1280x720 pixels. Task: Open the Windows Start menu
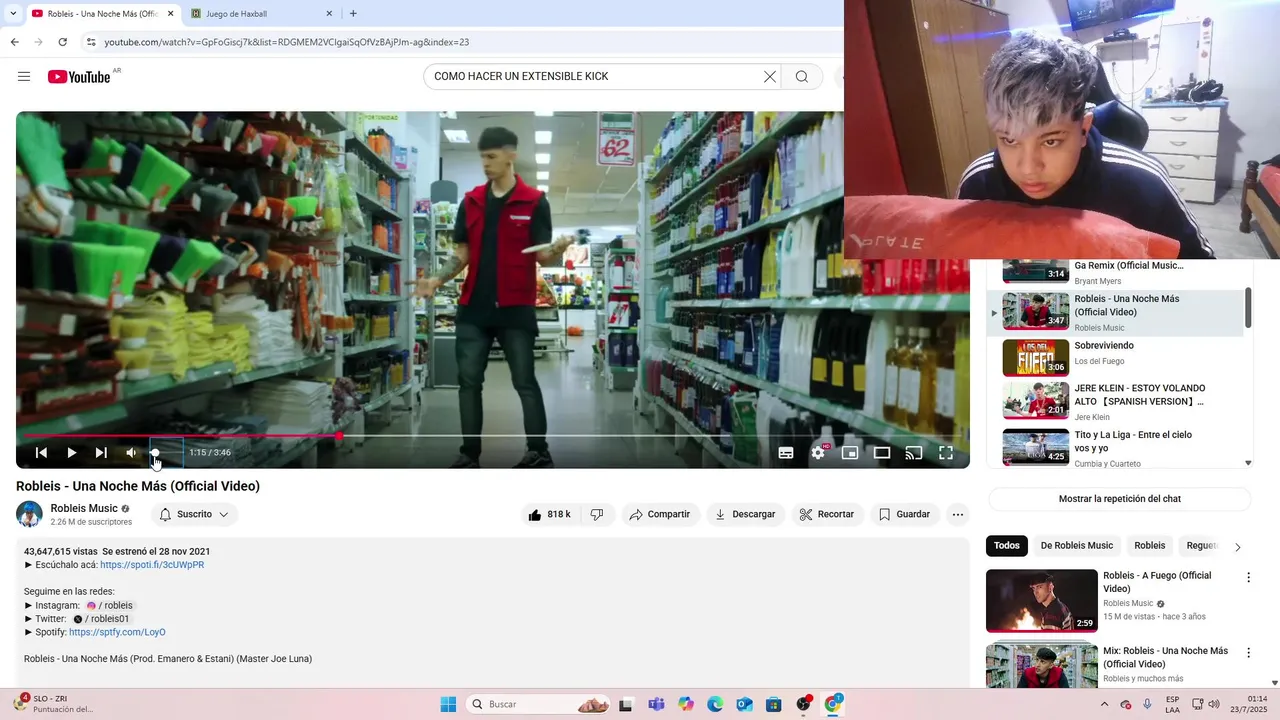coord(447,704)
